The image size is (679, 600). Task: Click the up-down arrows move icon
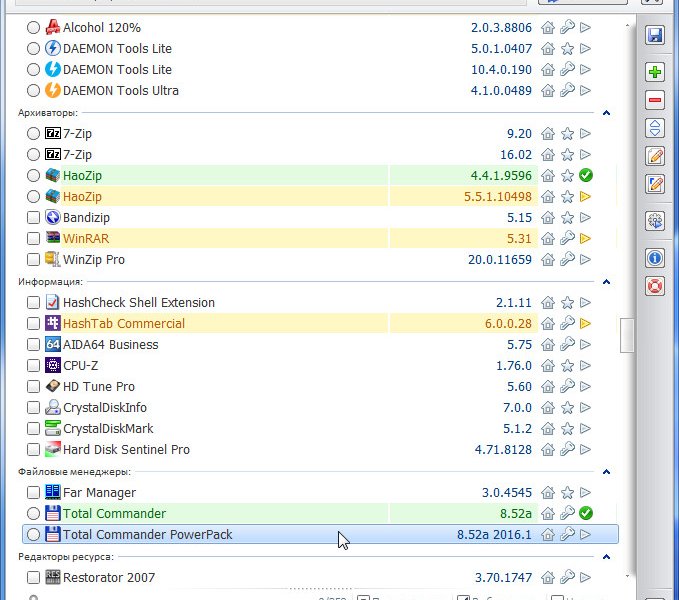(655, 128)
